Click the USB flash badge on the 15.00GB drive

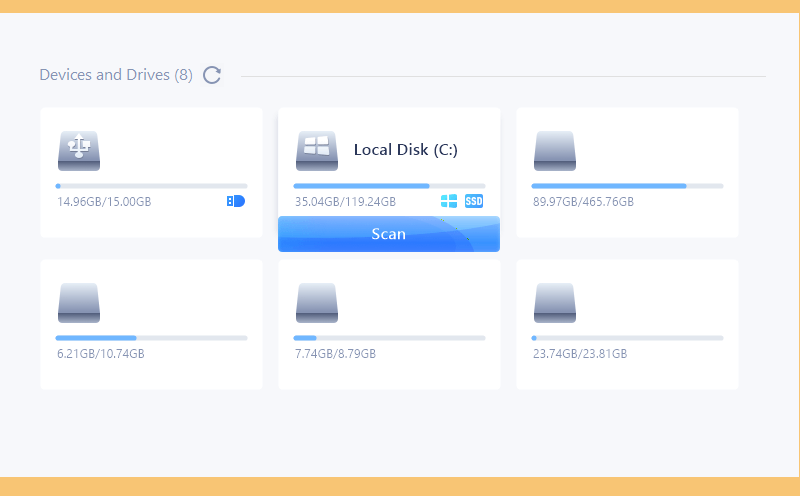236,201
